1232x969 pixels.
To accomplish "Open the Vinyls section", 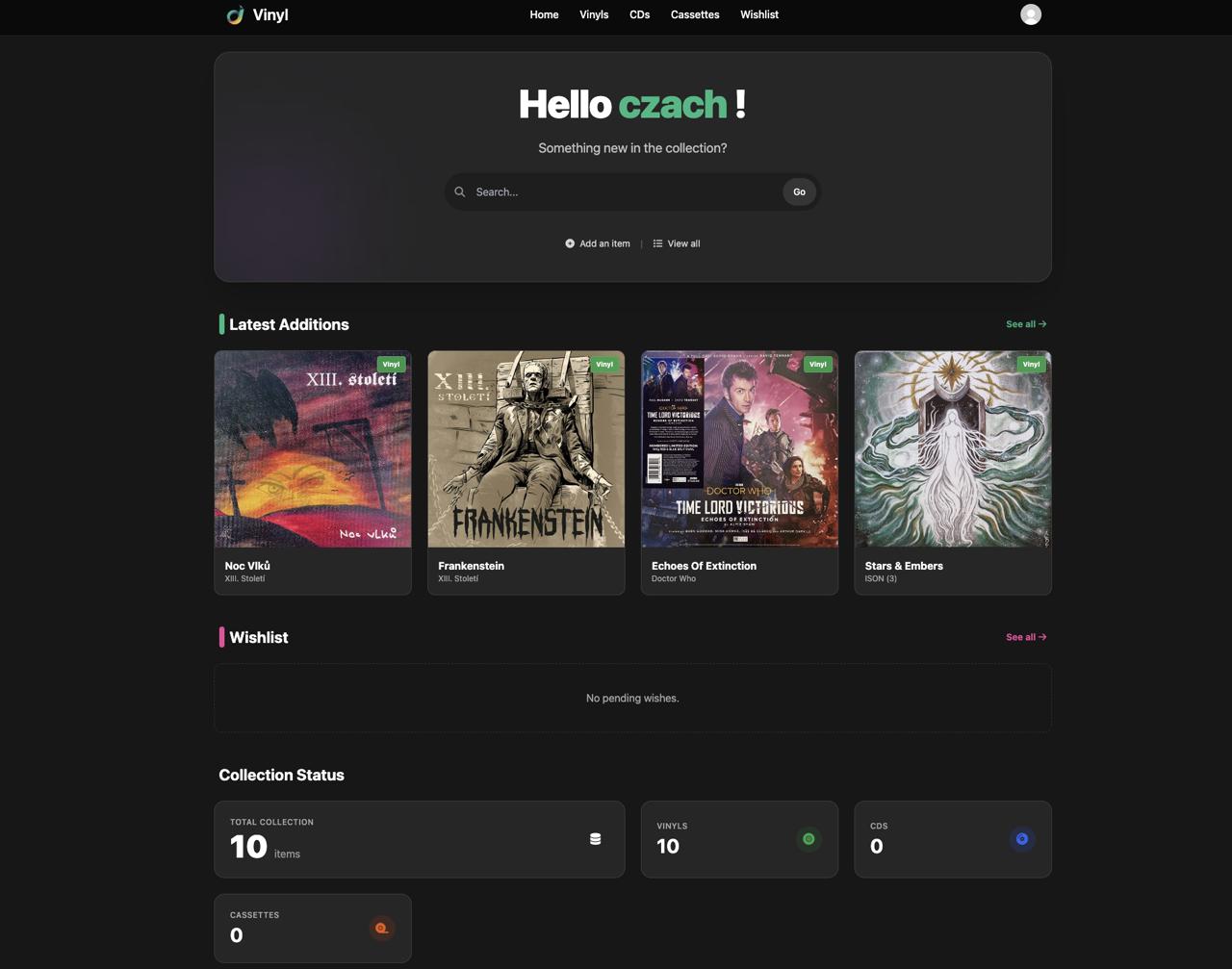I will pos(594,14).
